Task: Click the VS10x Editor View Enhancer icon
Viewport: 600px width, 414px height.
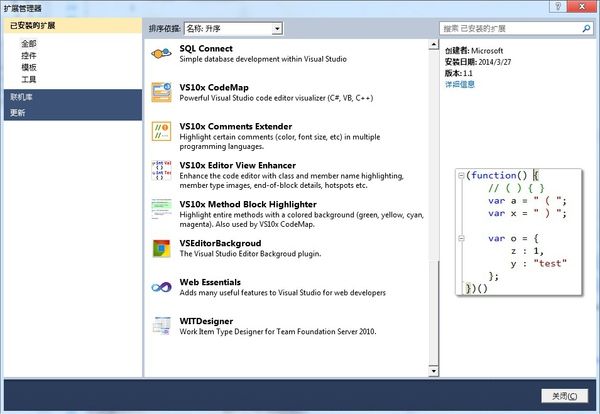Action: click(161, 170)
